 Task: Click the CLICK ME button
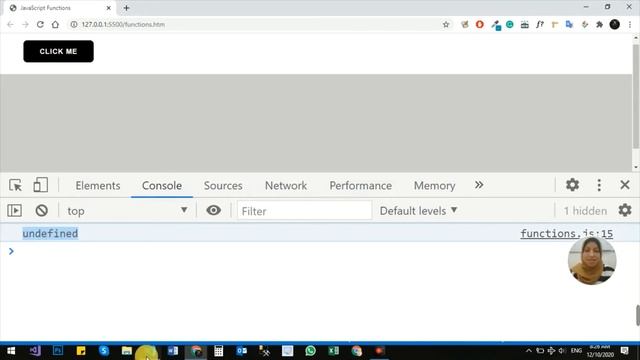[x=58, y=51]
